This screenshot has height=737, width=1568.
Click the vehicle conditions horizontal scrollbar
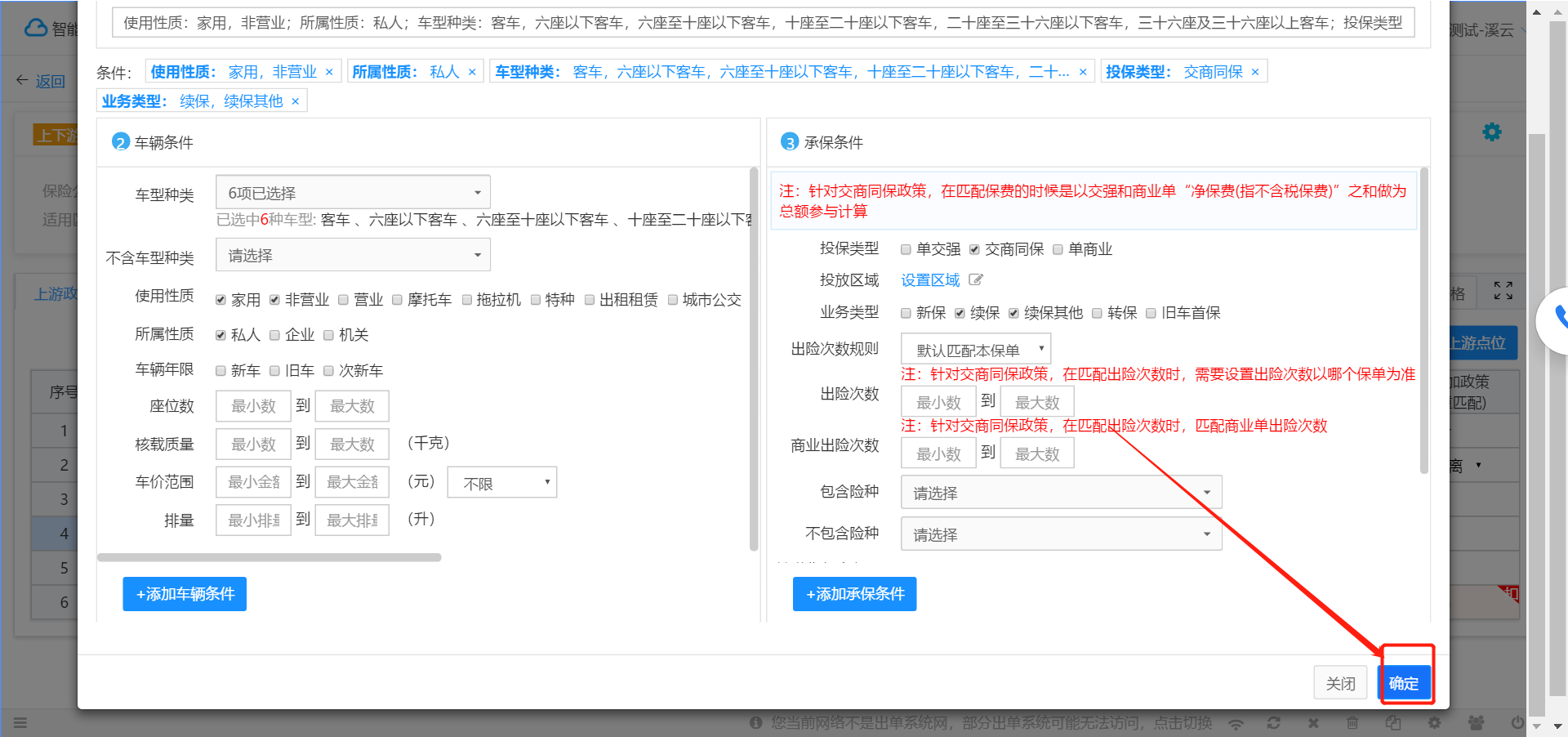pos(269,558)
